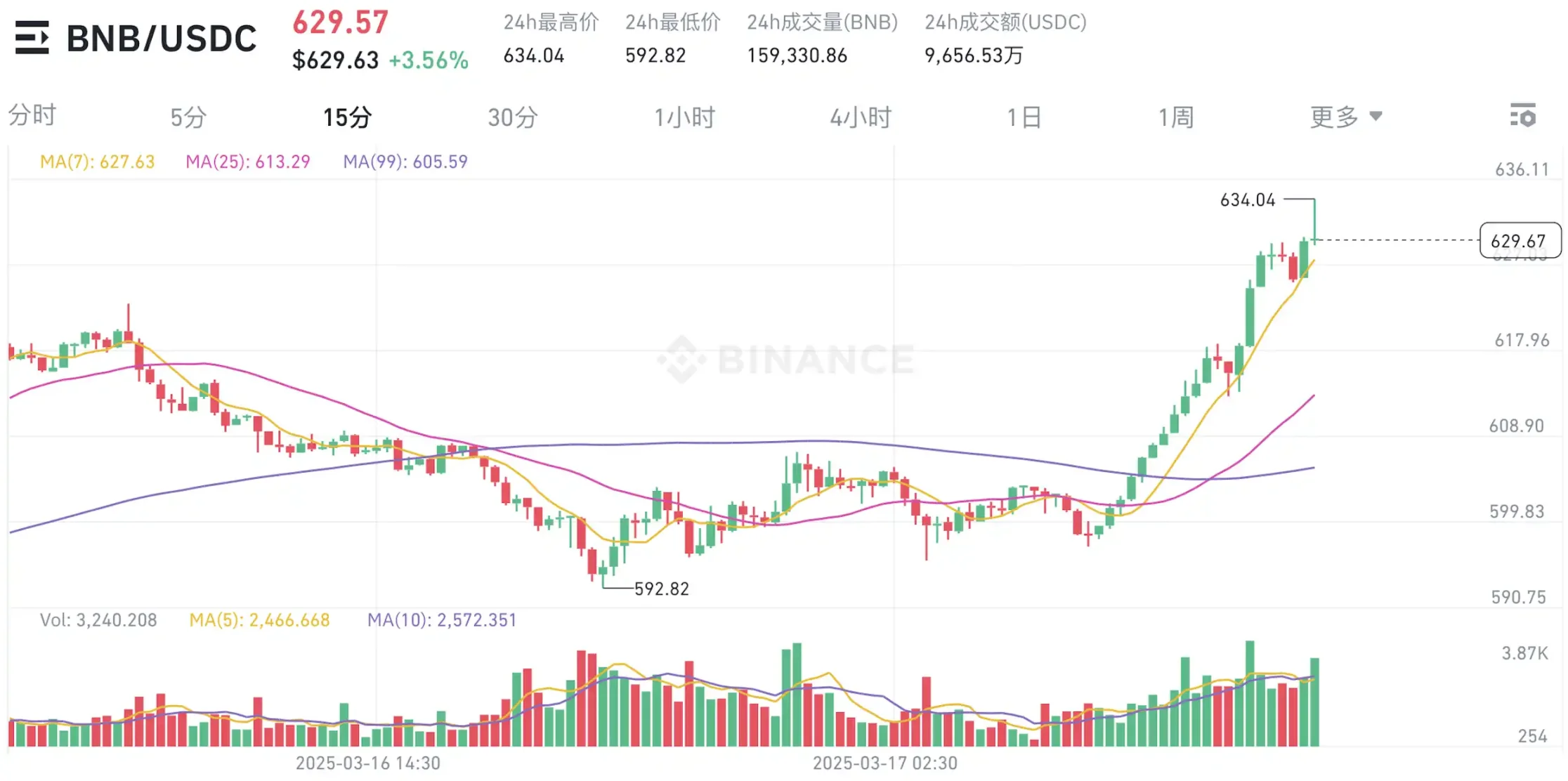
Task: Choose the 4小时 timeframe
Action: coord(861,117)
